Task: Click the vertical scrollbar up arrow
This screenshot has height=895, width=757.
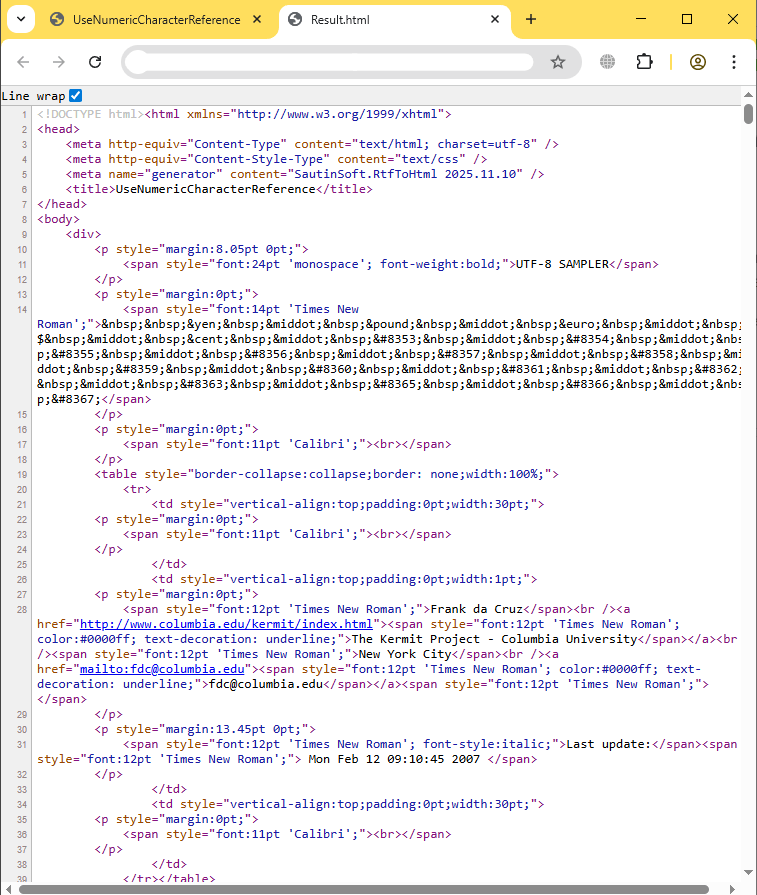Action: [748, 95]
